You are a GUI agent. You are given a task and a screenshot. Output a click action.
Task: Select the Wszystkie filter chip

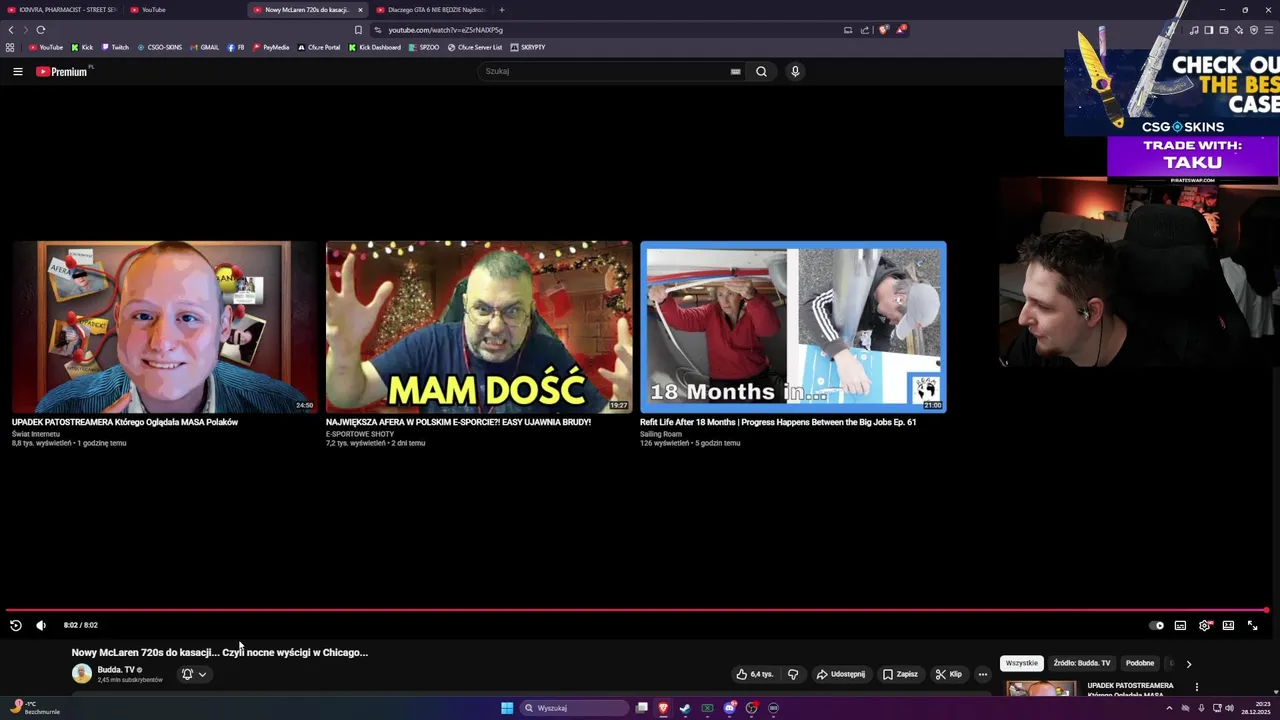click(1022, 663)
